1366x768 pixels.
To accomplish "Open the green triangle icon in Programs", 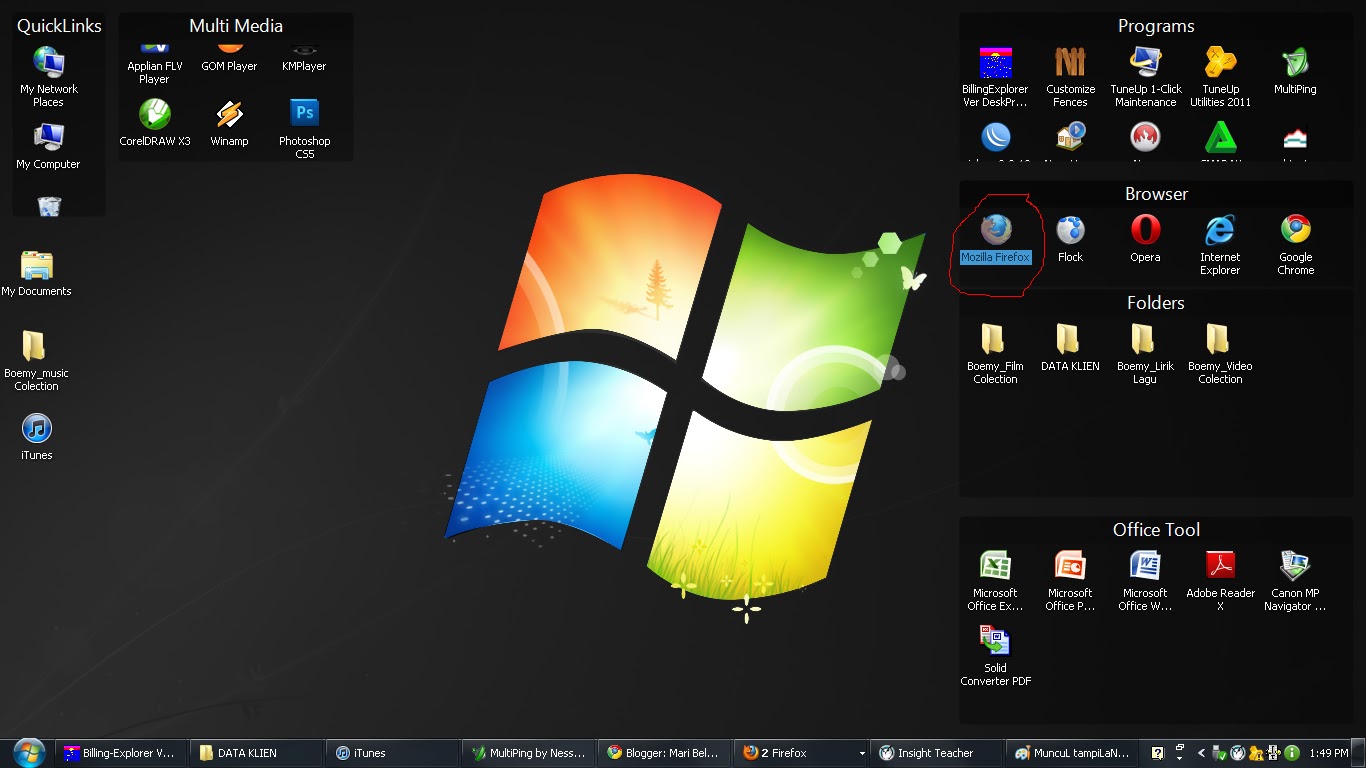I will (x=1220, y=137).
